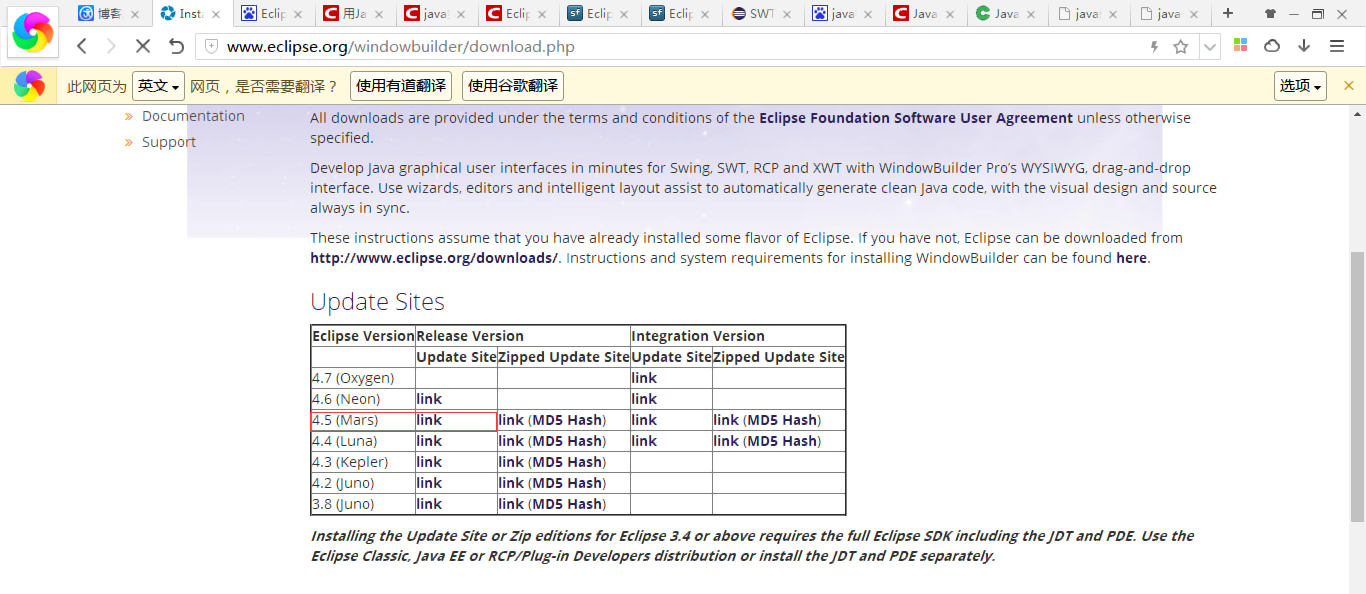1366x594 pixels.
Task: Close the translation prompt bar
Action: (1348, 86)
